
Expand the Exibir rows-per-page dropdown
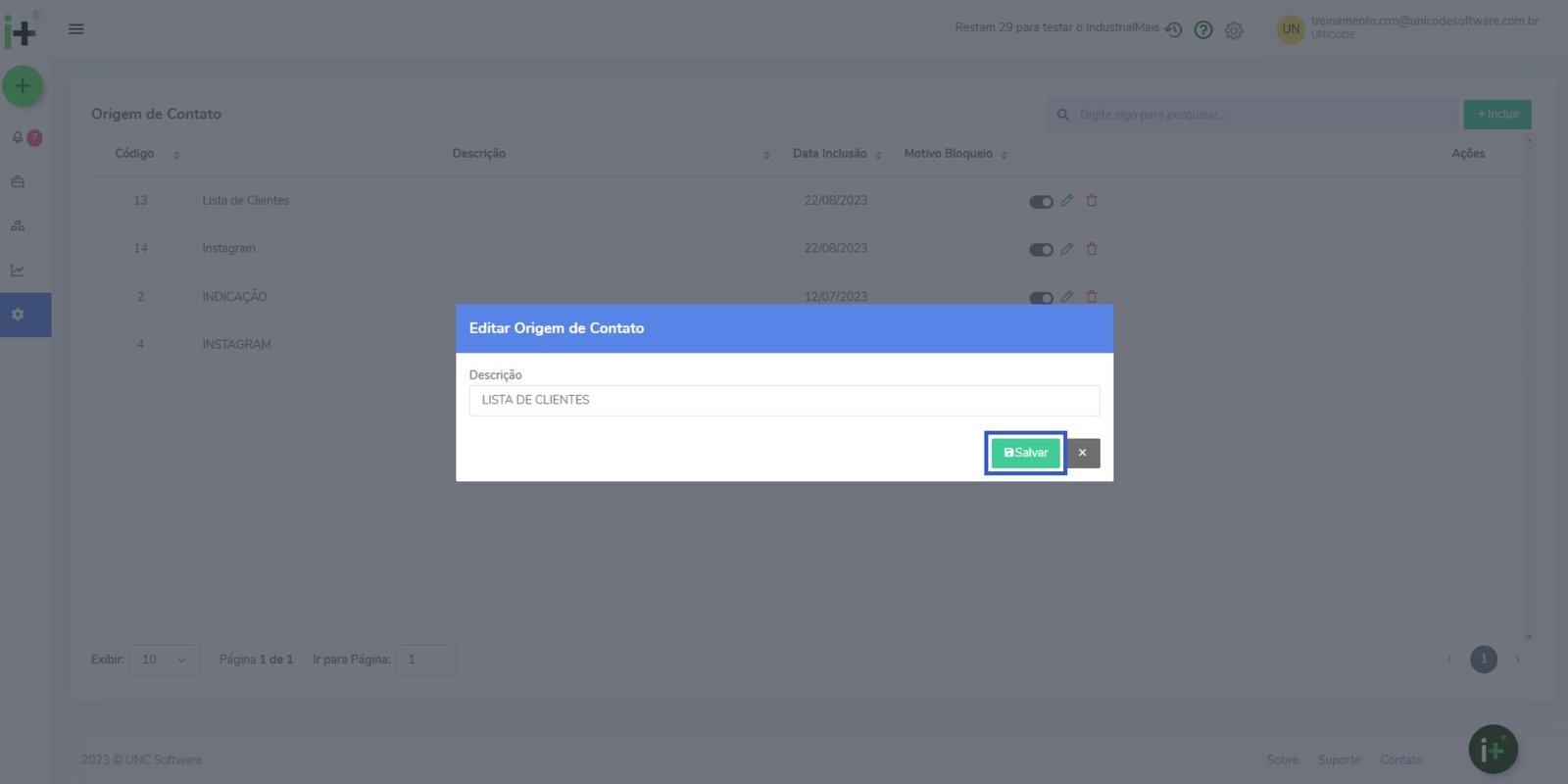(164, 660)
